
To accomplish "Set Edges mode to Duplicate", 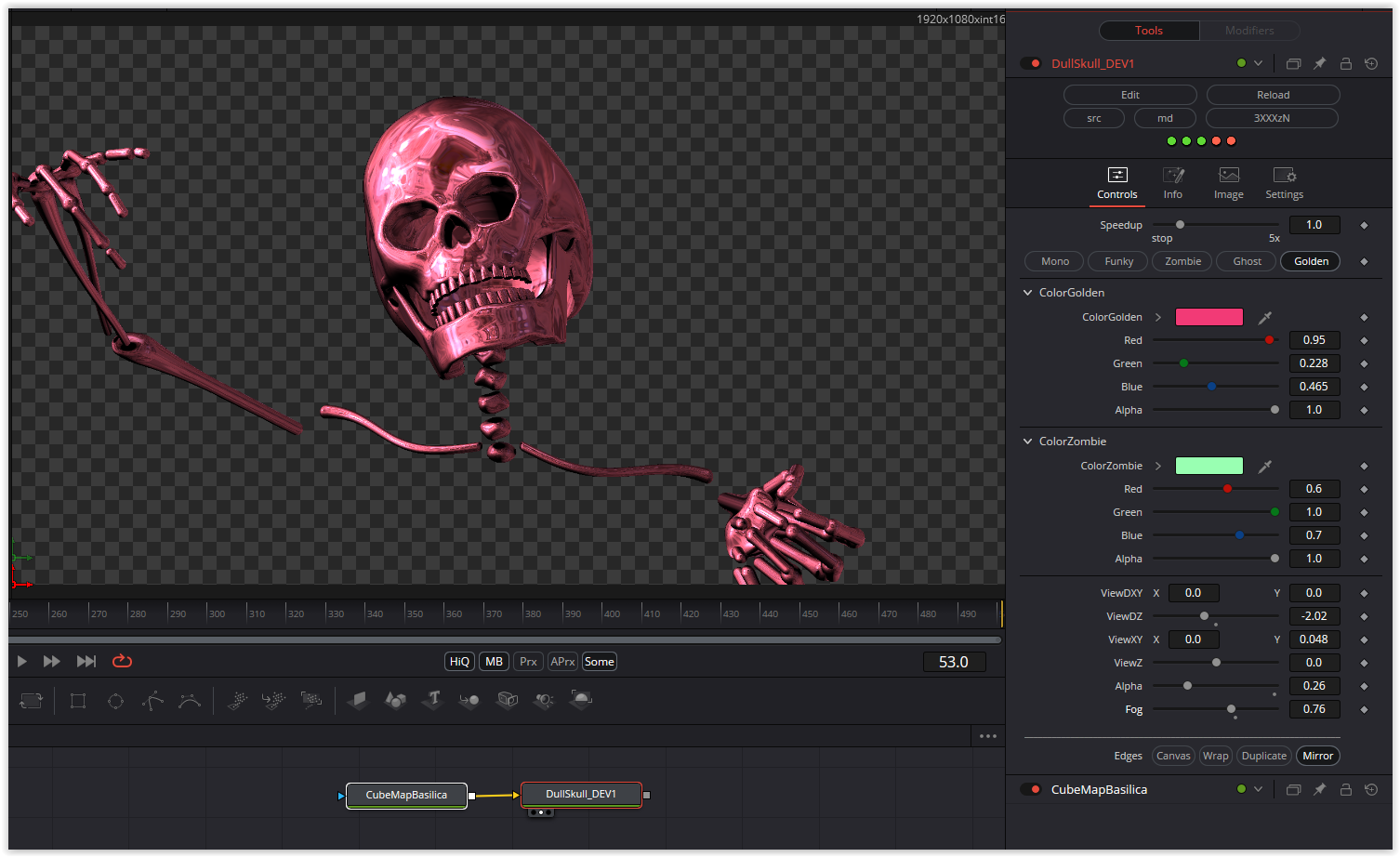I will click(x=1264, y=756).
